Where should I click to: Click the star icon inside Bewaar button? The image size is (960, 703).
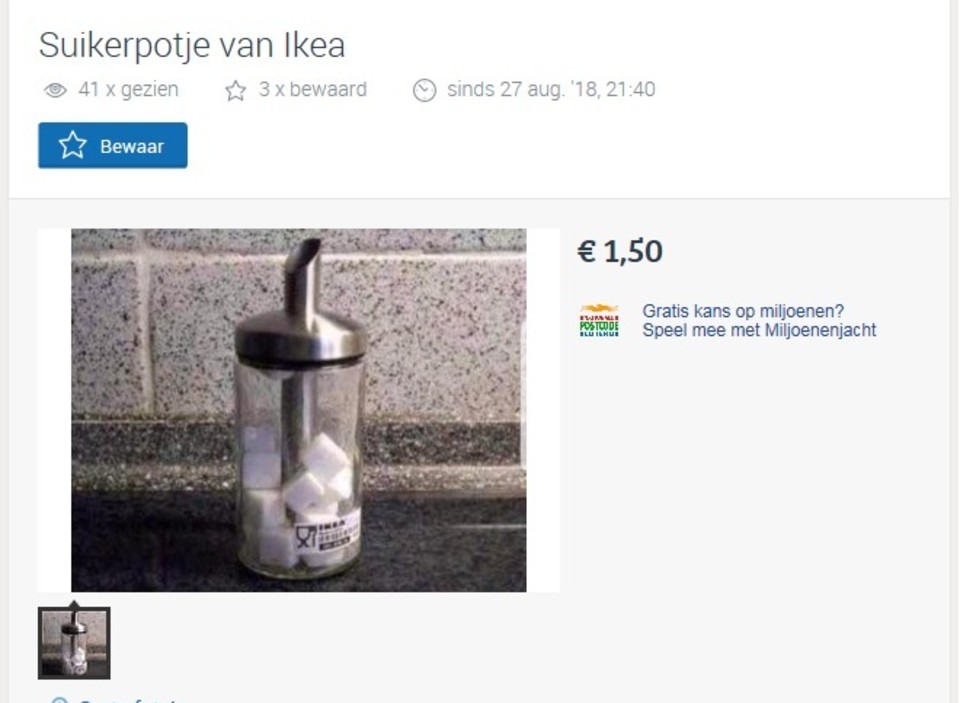tap(72, 145)
